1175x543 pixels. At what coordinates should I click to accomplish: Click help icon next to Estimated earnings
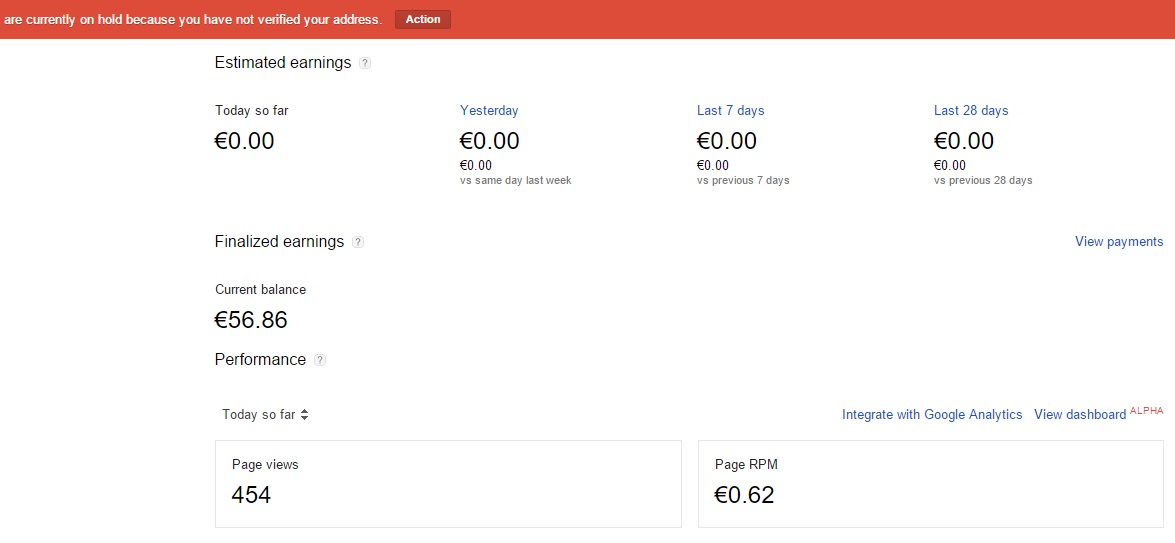tap(365, 64)
